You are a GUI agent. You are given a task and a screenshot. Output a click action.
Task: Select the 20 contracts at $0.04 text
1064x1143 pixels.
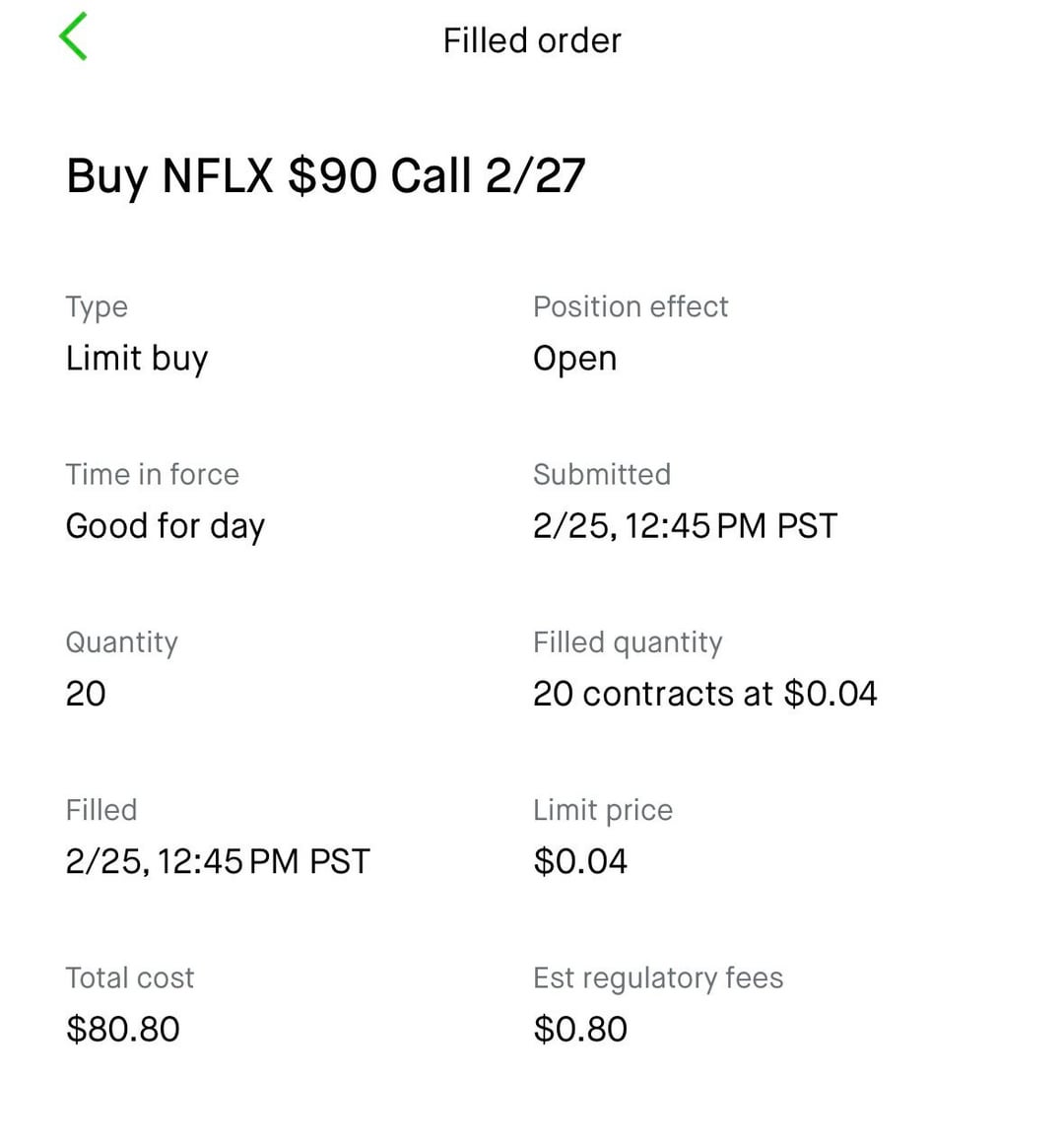pos(704,694)
